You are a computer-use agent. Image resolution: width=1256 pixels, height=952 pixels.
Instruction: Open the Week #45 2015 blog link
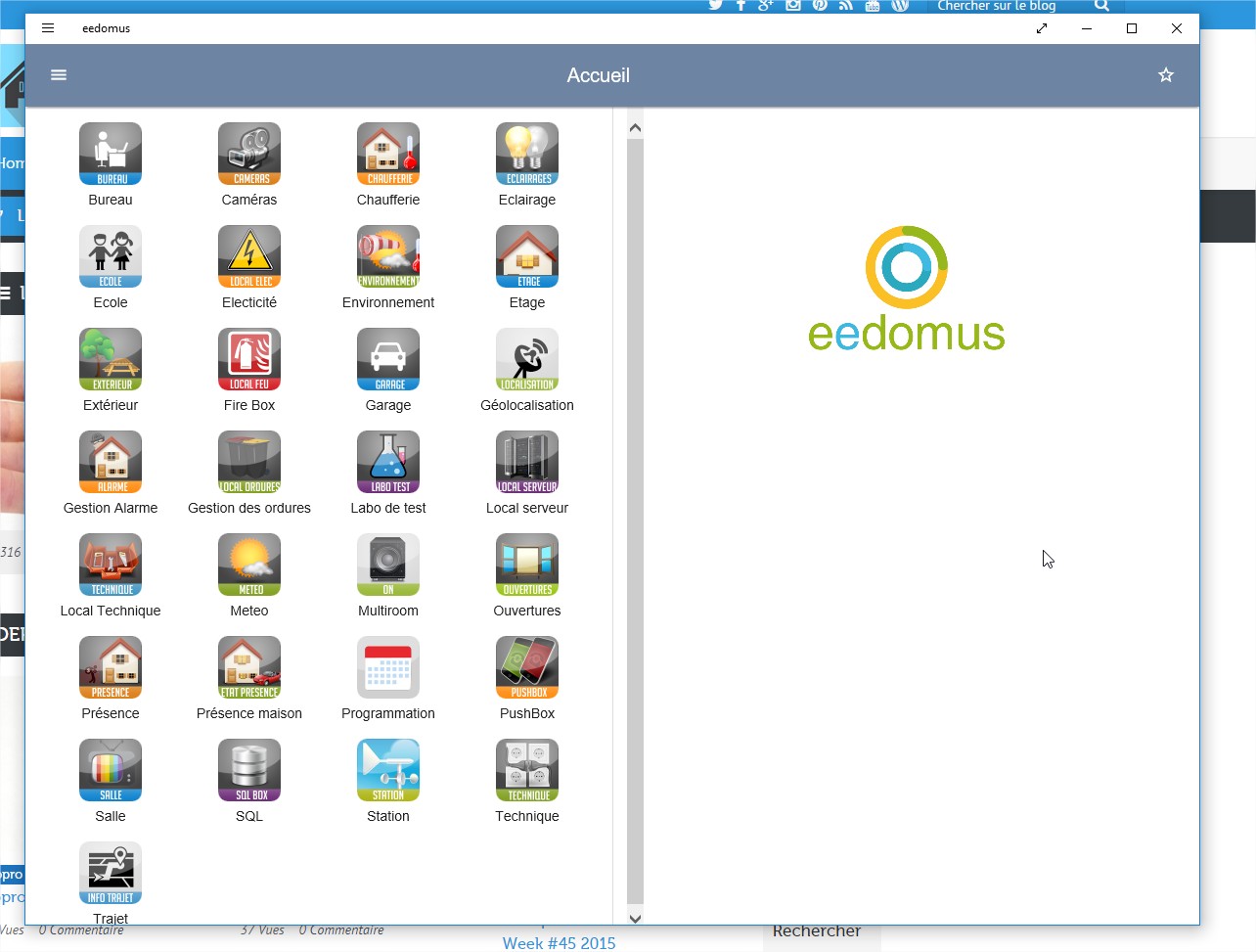pos(560,943)
